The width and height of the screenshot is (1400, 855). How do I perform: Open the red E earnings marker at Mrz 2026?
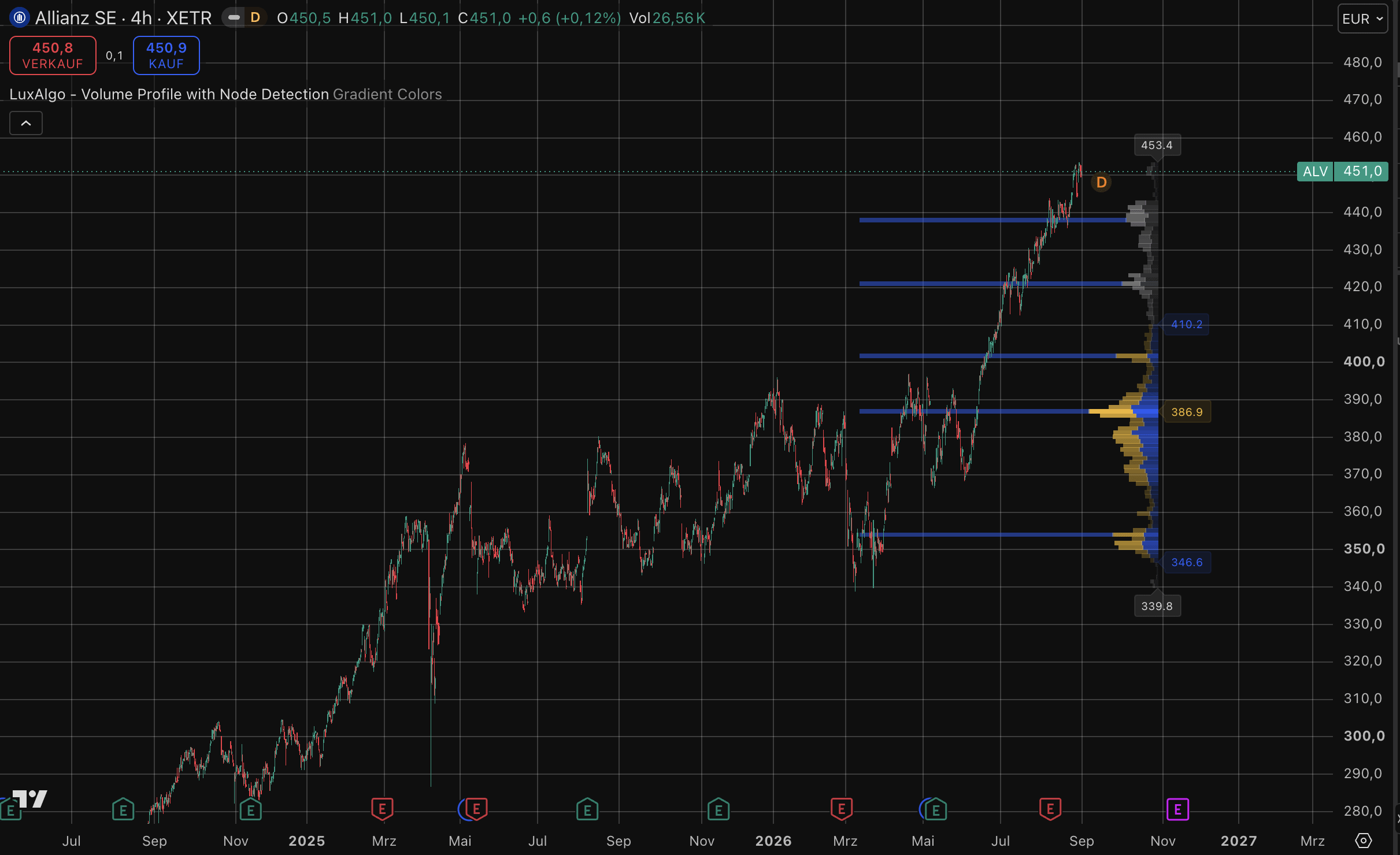pyautogui.click(x=842, y=809)
